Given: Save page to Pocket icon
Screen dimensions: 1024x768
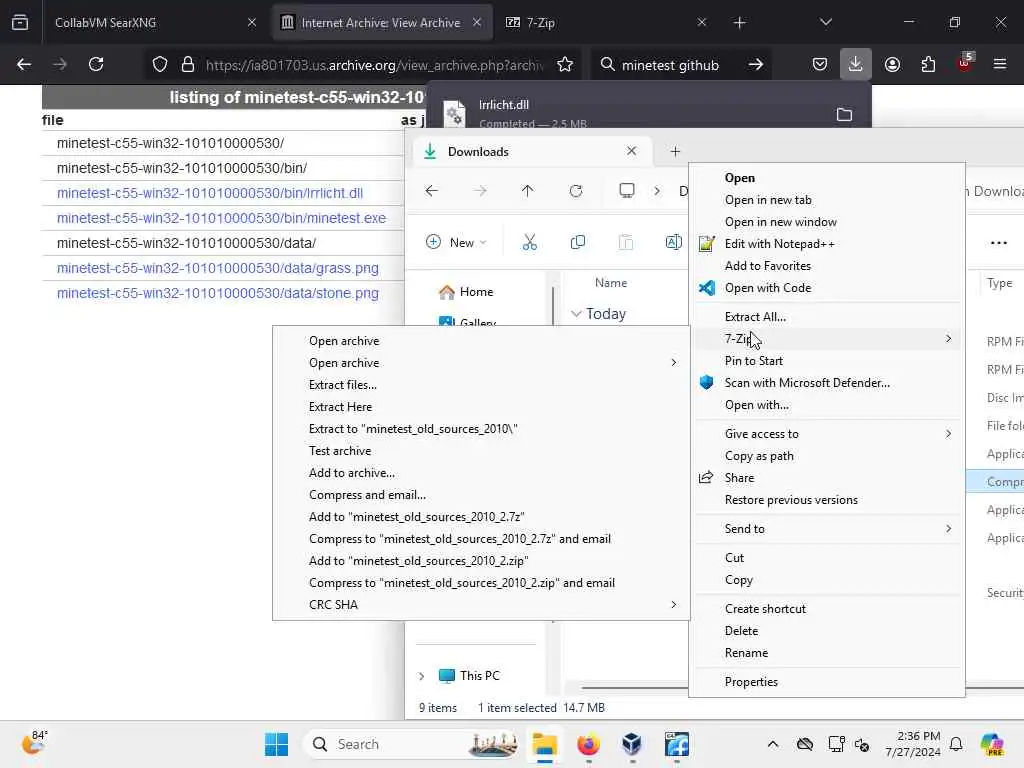Looking at the screenshot, I should [x=820, y=65].
